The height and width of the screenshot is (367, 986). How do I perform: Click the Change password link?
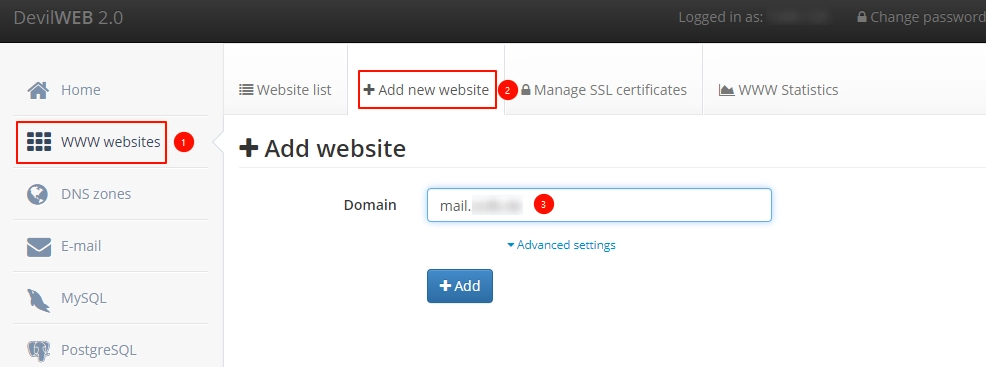click(921, 17)
